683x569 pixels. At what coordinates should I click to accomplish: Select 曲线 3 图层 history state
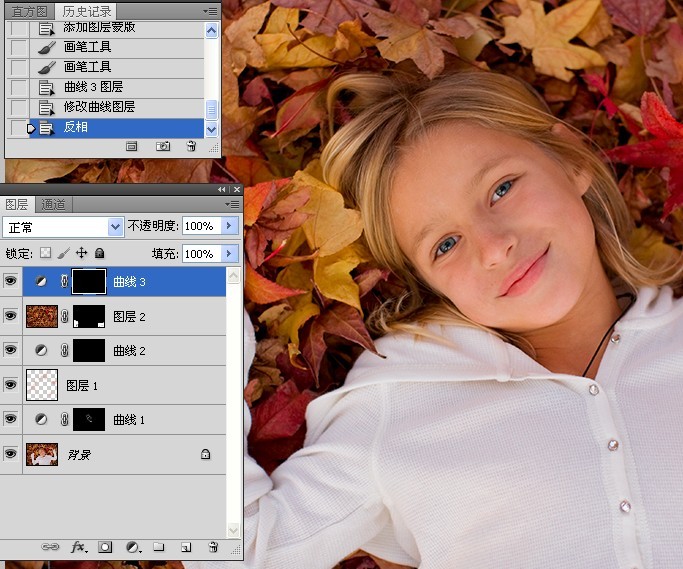pos(116,87)
